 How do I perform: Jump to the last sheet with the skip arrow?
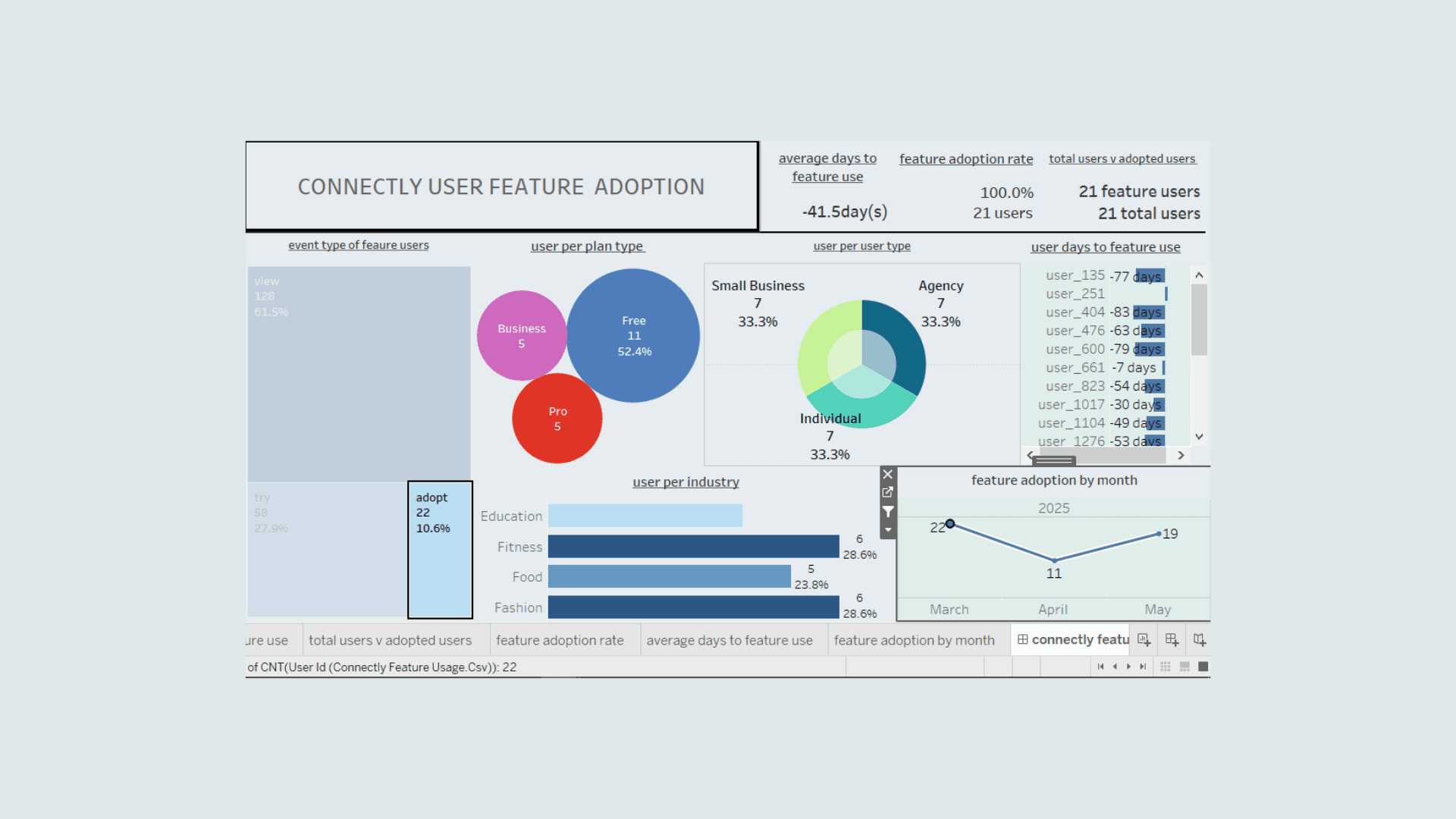pos(1143,667)
